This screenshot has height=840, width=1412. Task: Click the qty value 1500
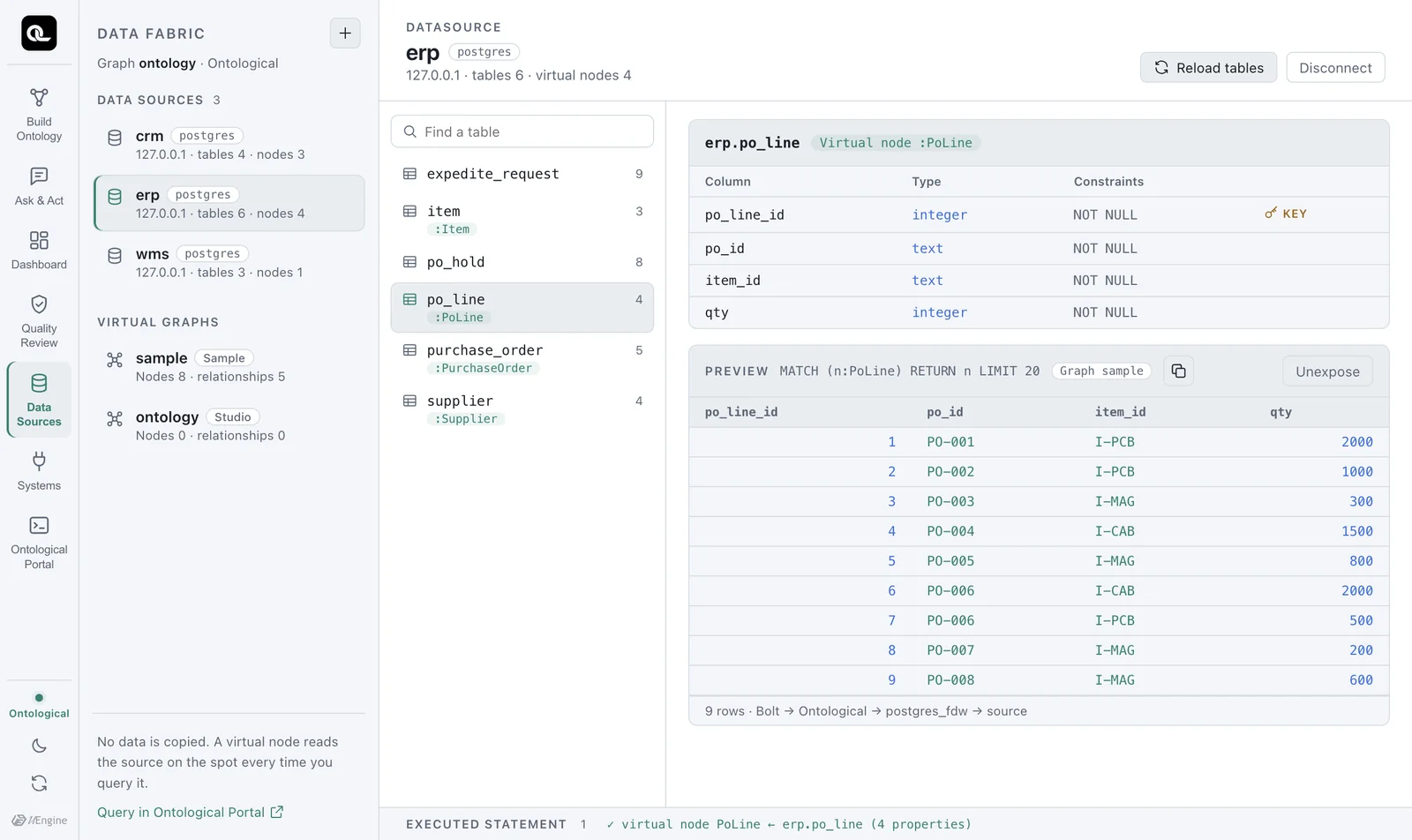point(1356,531)
